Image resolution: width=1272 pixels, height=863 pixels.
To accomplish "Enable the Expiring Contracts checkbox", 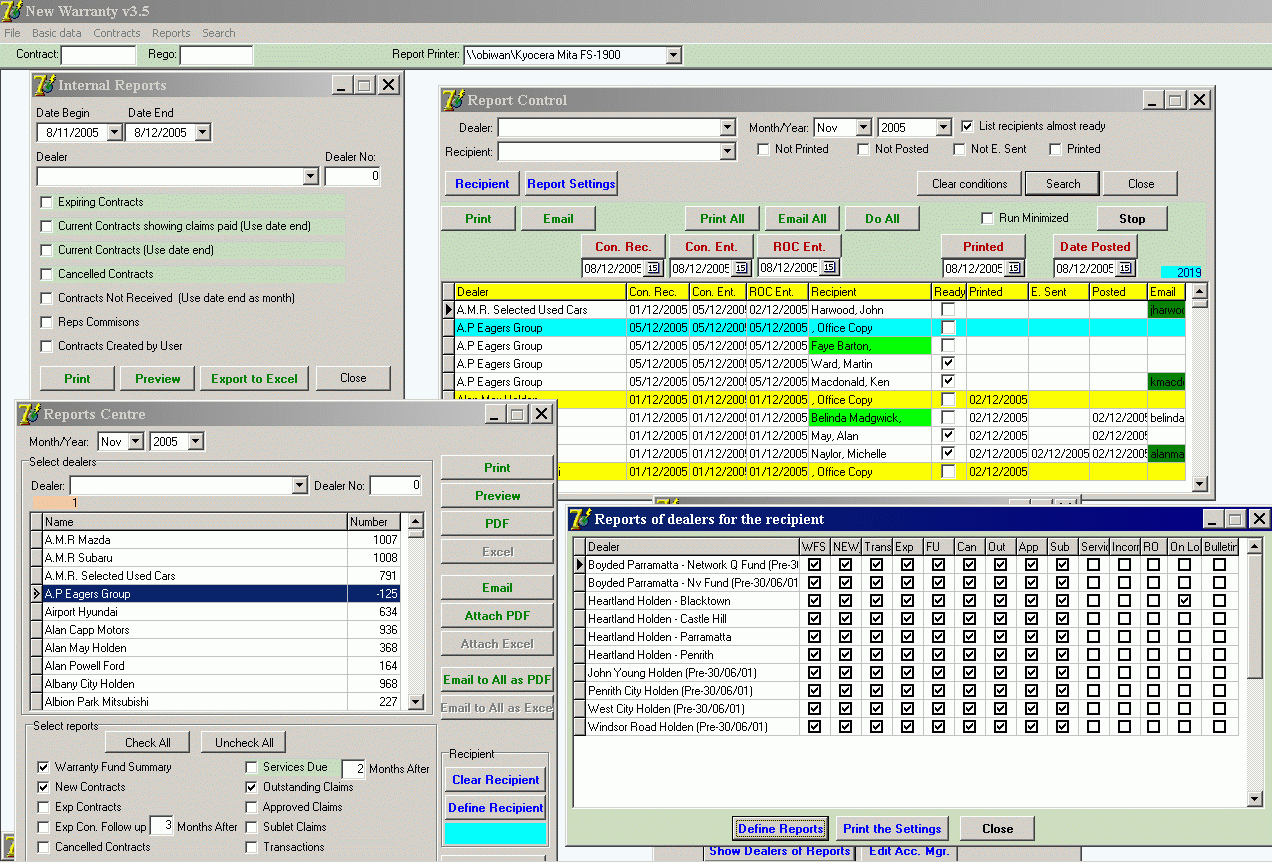I will [x=46, y=202].
